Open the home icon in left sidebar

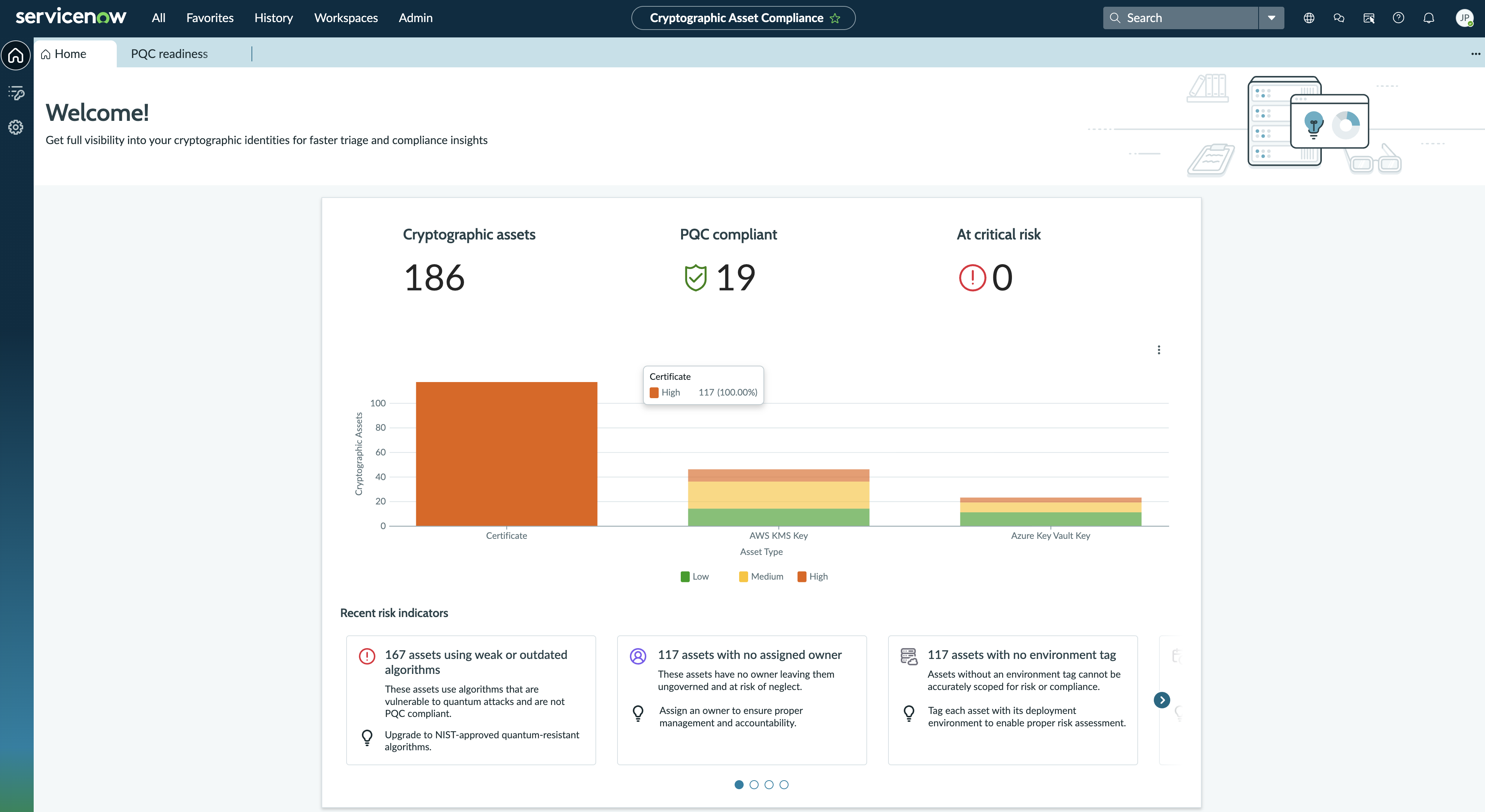tap(16, 55)
